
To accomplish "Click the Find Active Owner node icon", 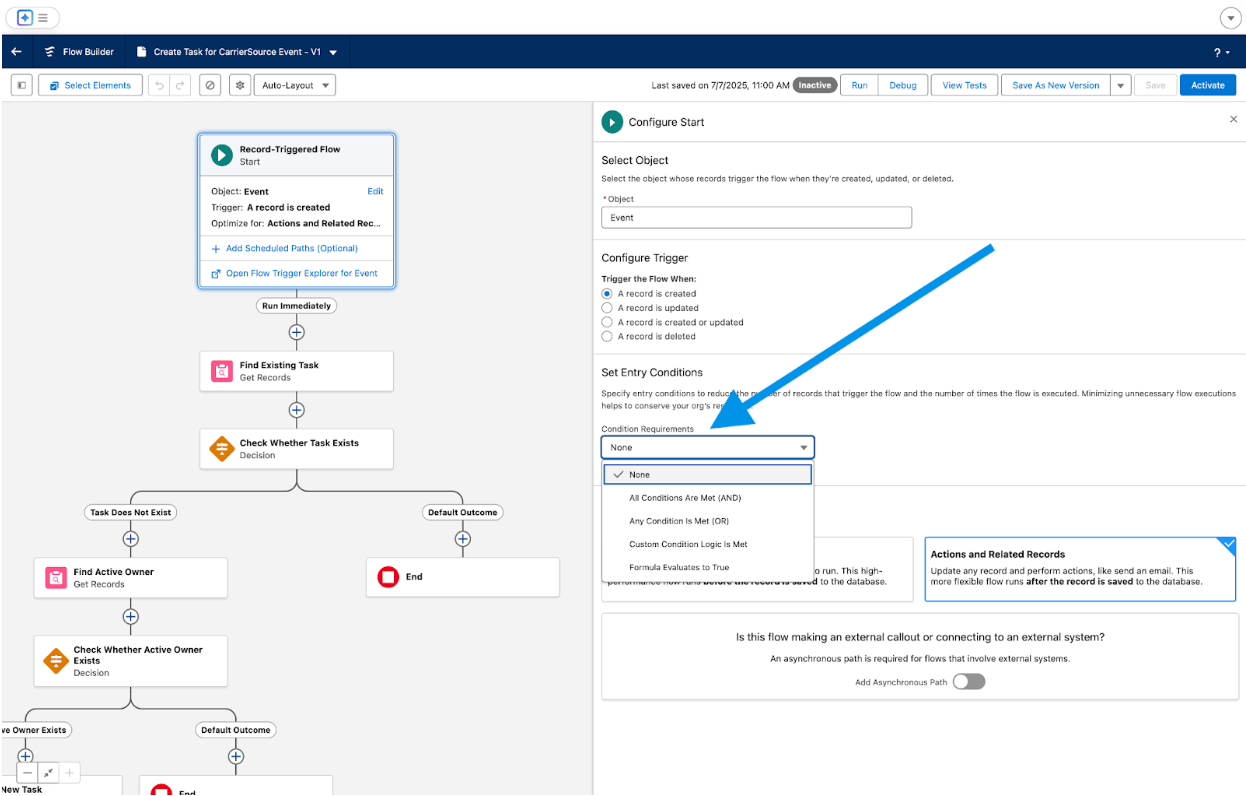I will coord(55,578).
